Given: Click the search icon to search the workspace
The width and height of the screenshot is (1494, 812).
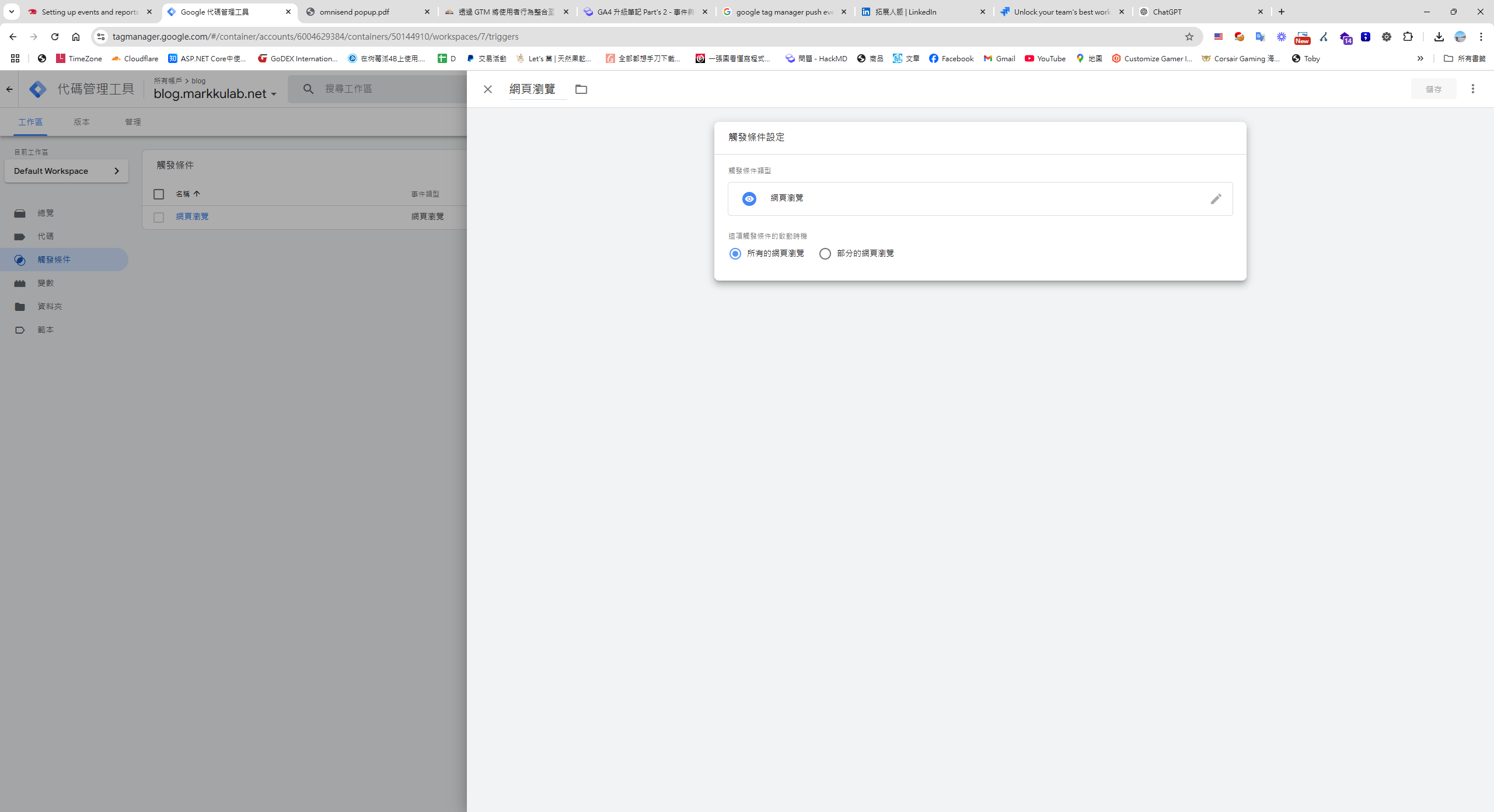Looking at the screenshot, I should (x=308, y=88).
